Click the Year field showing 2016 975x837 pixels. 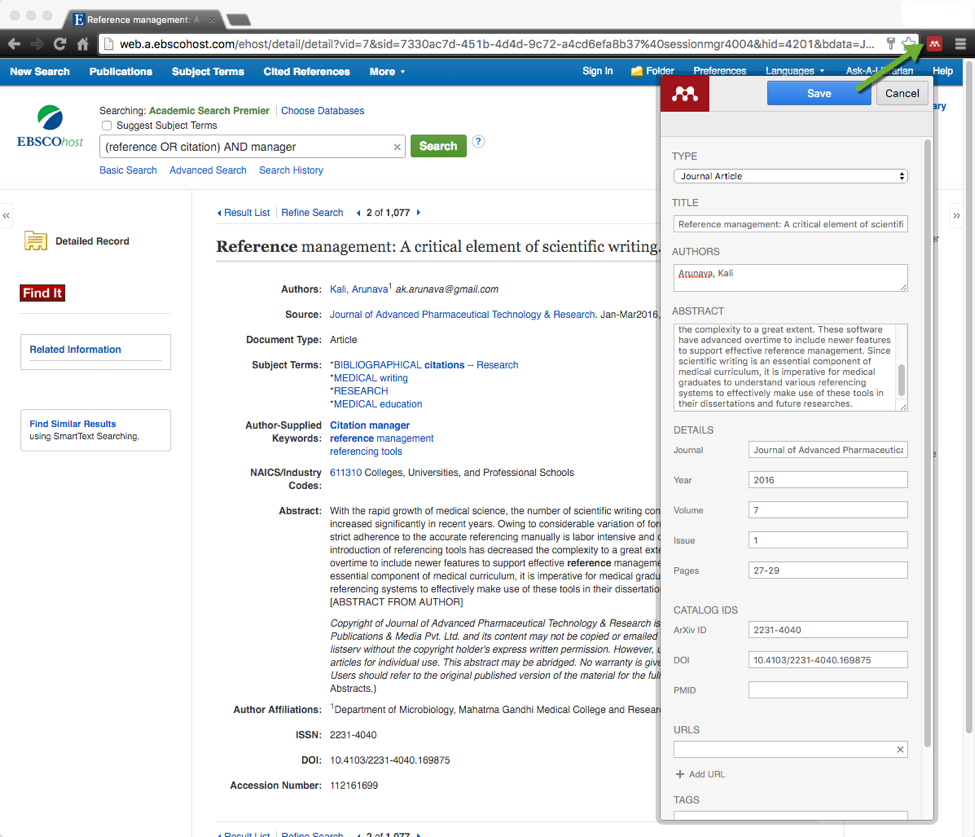tap(827, 479)
